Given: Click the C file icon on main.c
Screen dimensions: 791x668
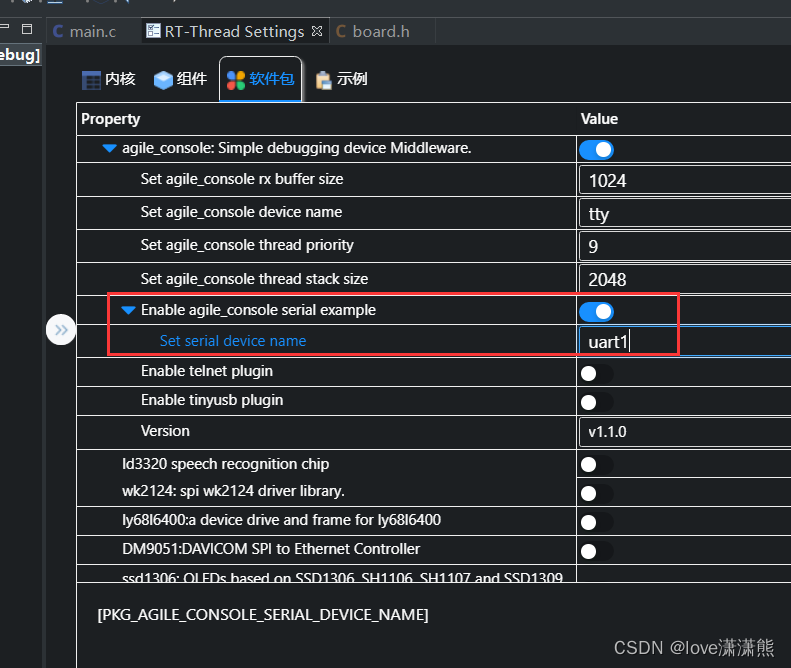Looking at the screenshot, I should [58, 31].
